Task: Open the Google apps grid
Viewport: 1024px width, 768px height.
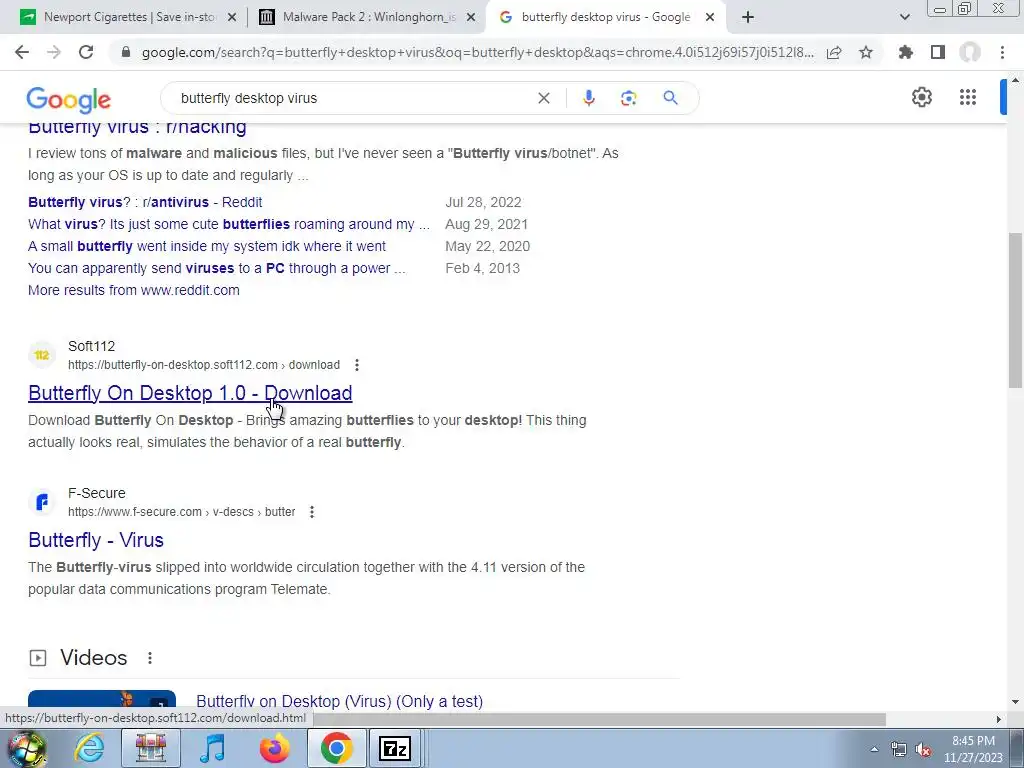Action: tap(968, 97)
